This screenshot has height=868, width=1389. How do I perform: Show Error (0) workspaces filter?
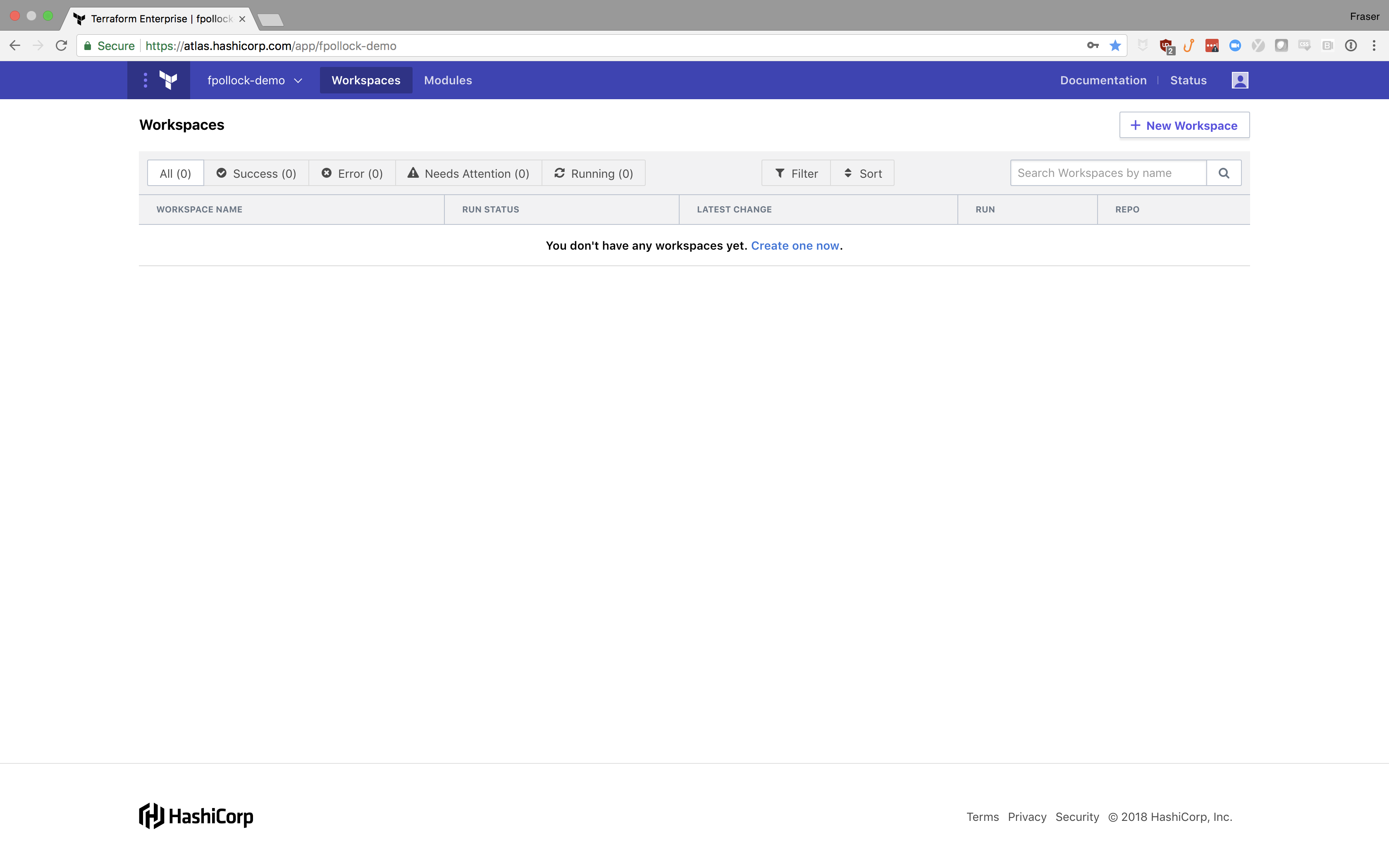coord(352,173)
